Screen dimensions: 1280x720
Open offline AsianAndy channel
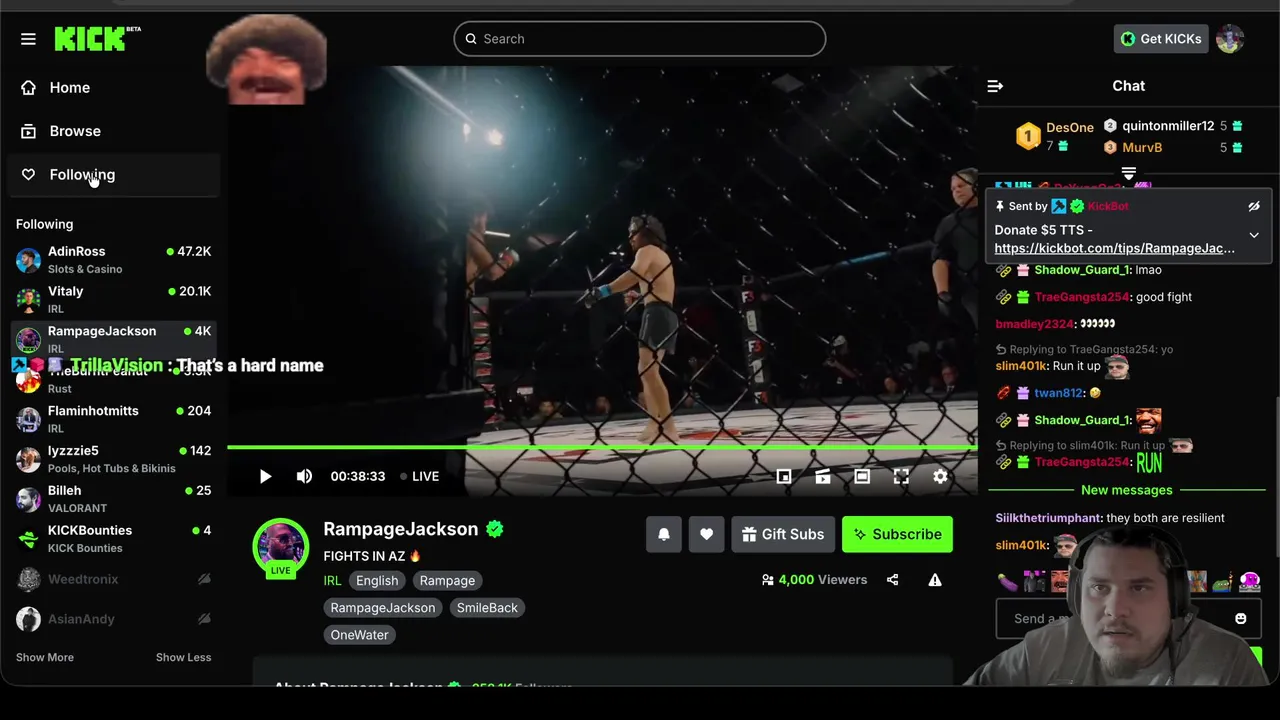click(x=114, y=619)
